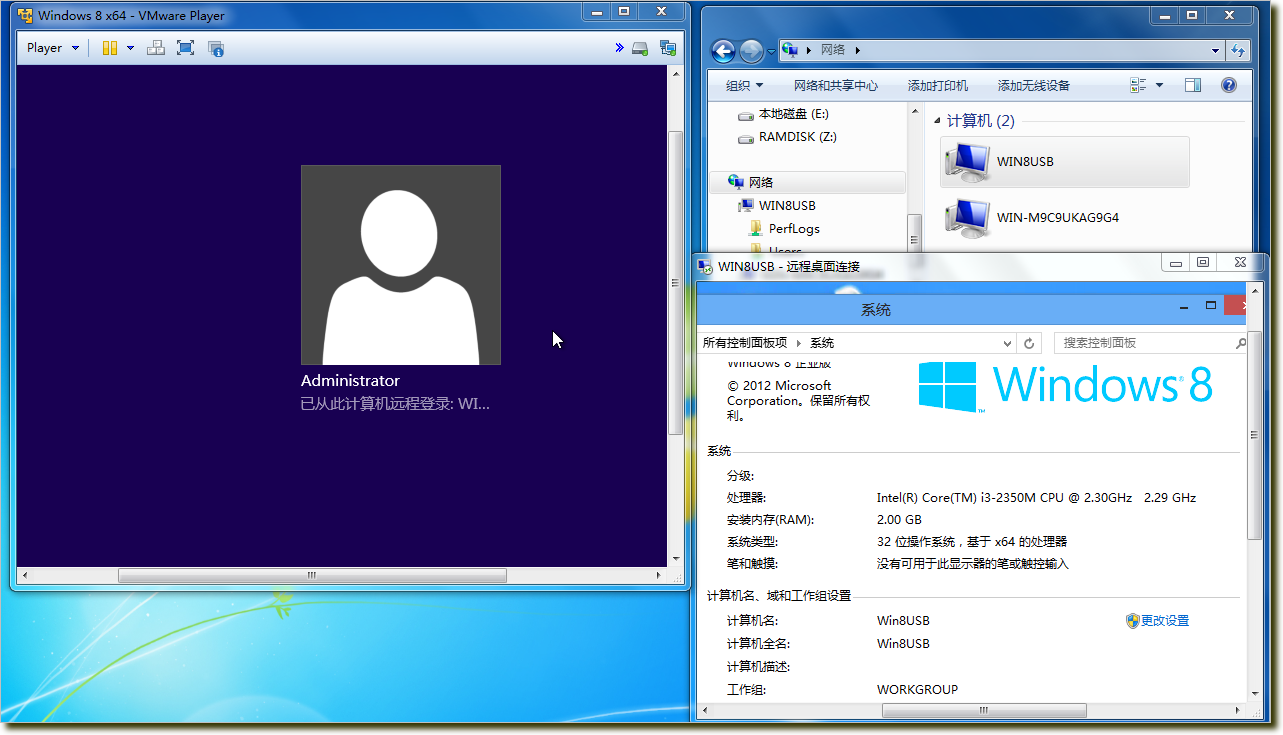Enter full screen mode in VMware Player

185,48
